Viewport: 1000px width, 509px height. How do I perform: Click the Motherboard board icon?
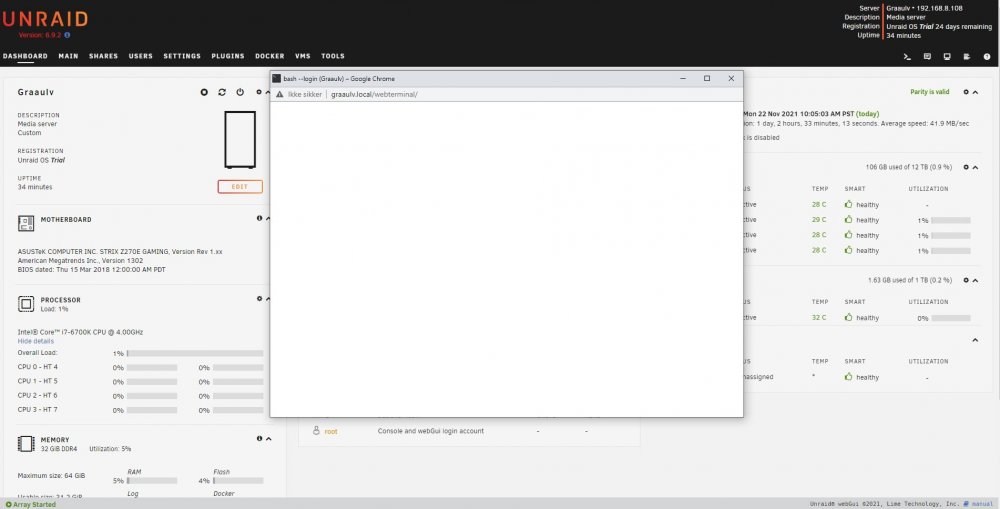tap(26, 223)
